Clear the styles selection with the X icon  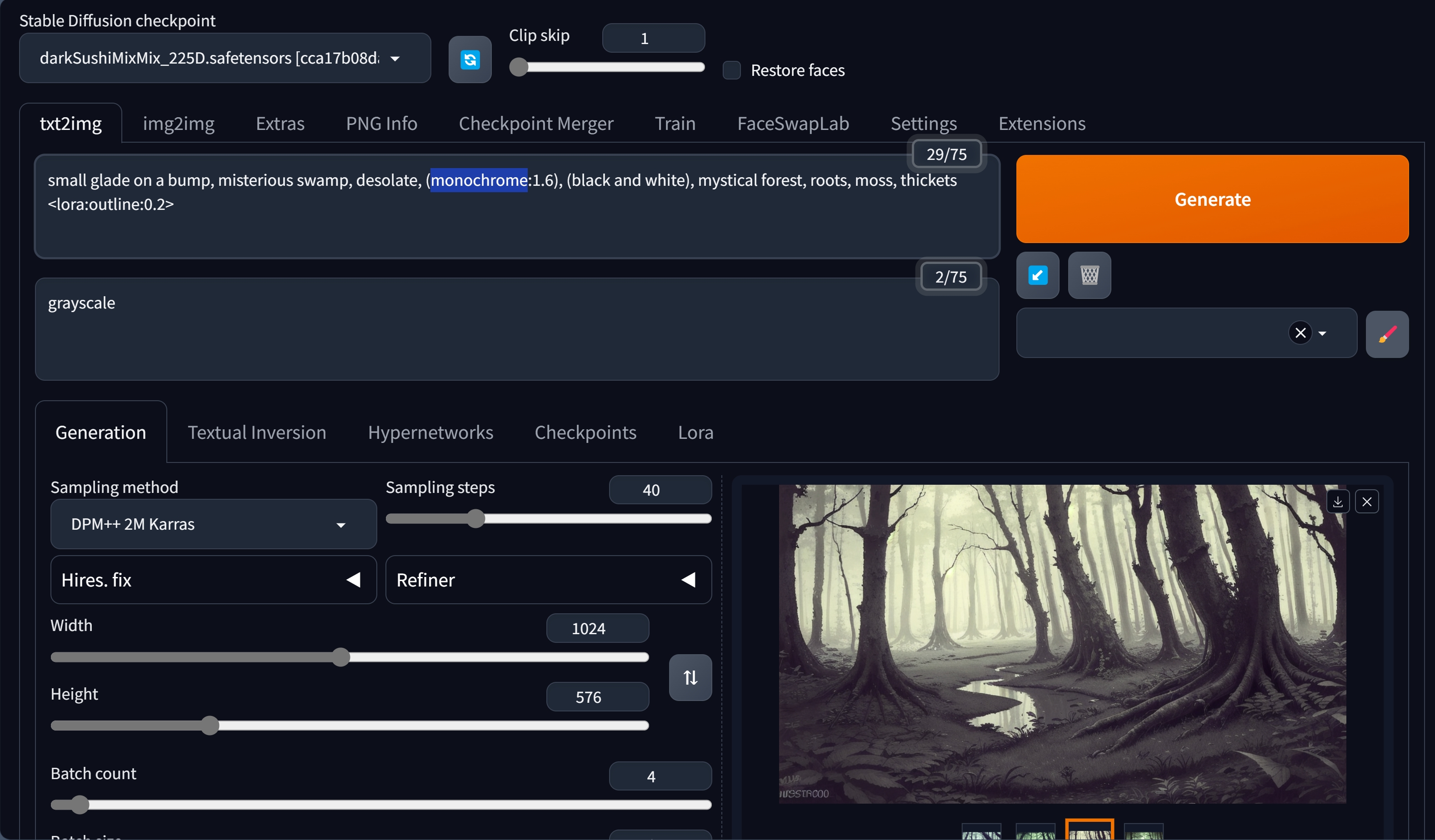coord(1300,333)
